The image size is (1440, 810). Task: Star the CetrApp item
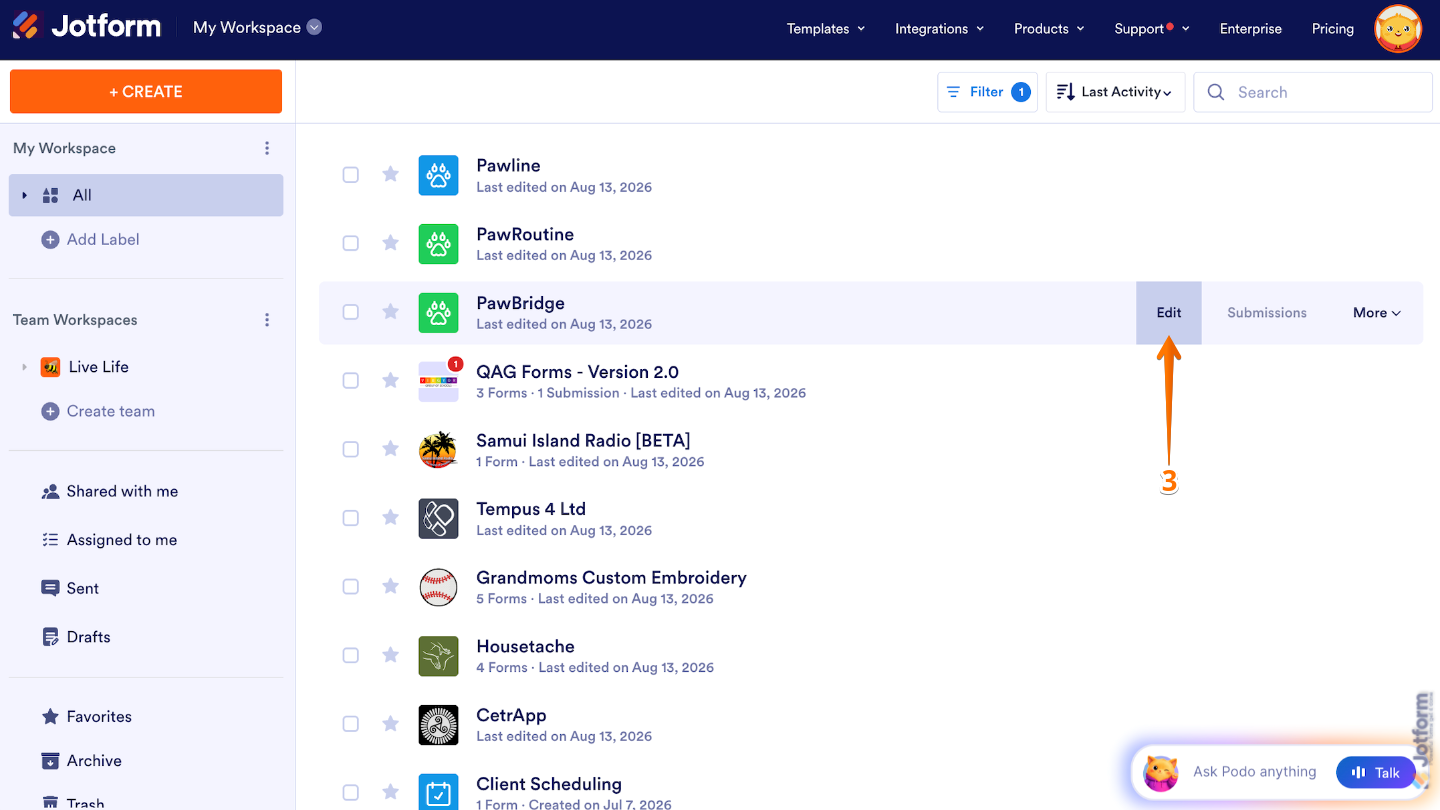click(391, 724)
